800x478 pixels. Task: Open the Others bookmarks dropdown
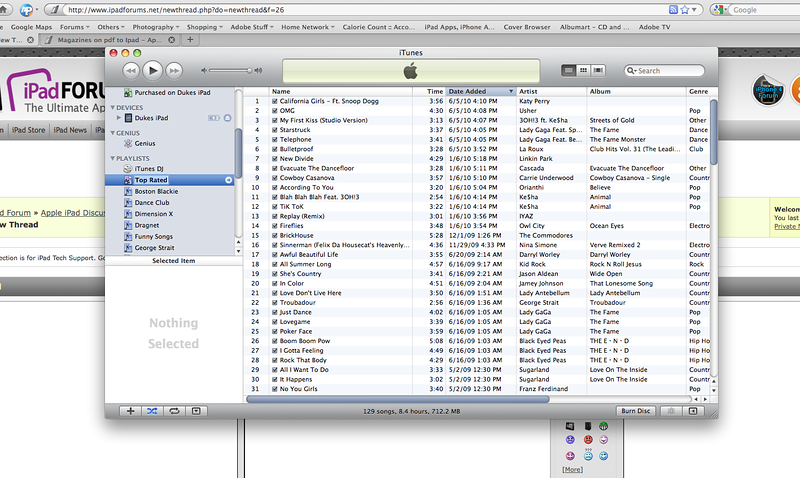(x=111, y=27)
